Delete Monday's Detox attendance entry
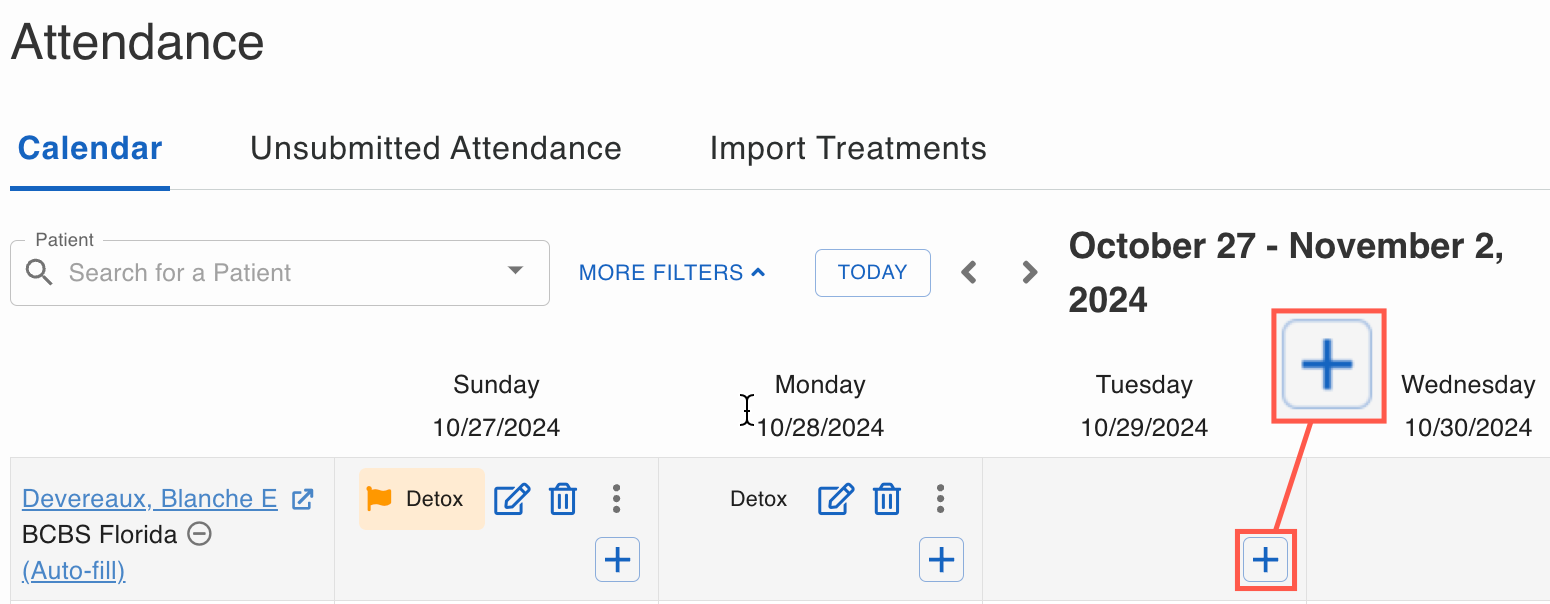The height and width of the screenshot is (604, 1550). [887, 498]
